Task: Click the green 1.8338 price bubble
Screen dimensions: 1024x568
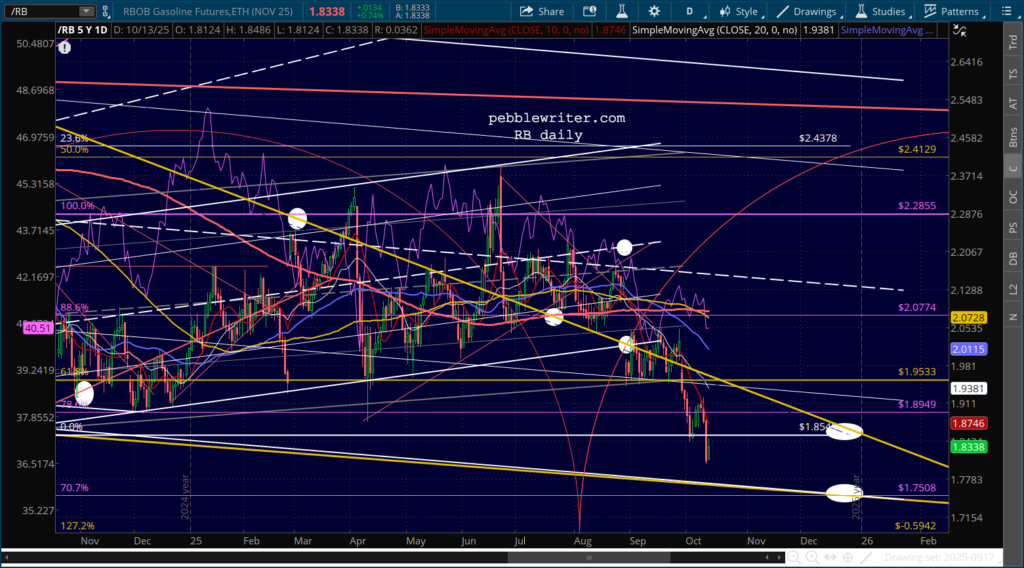Action: [x=968, y=447]
